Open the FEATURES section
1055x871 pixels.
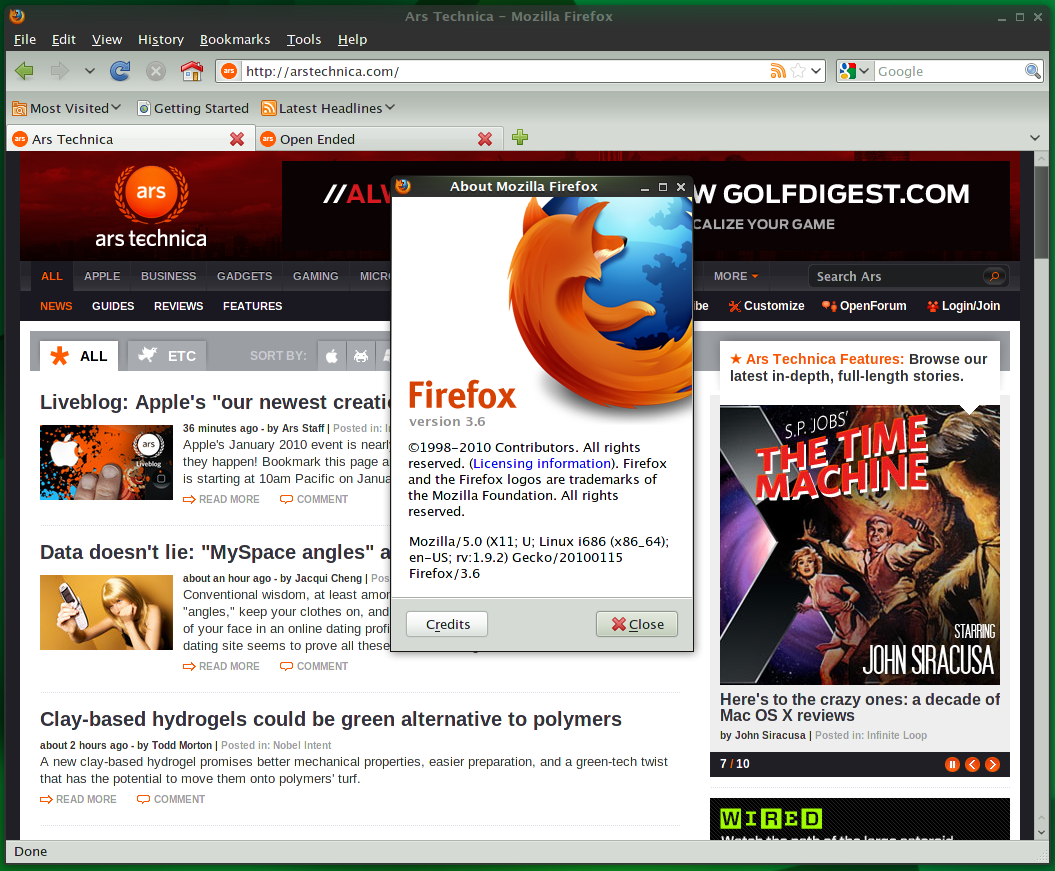click(253, 306)
